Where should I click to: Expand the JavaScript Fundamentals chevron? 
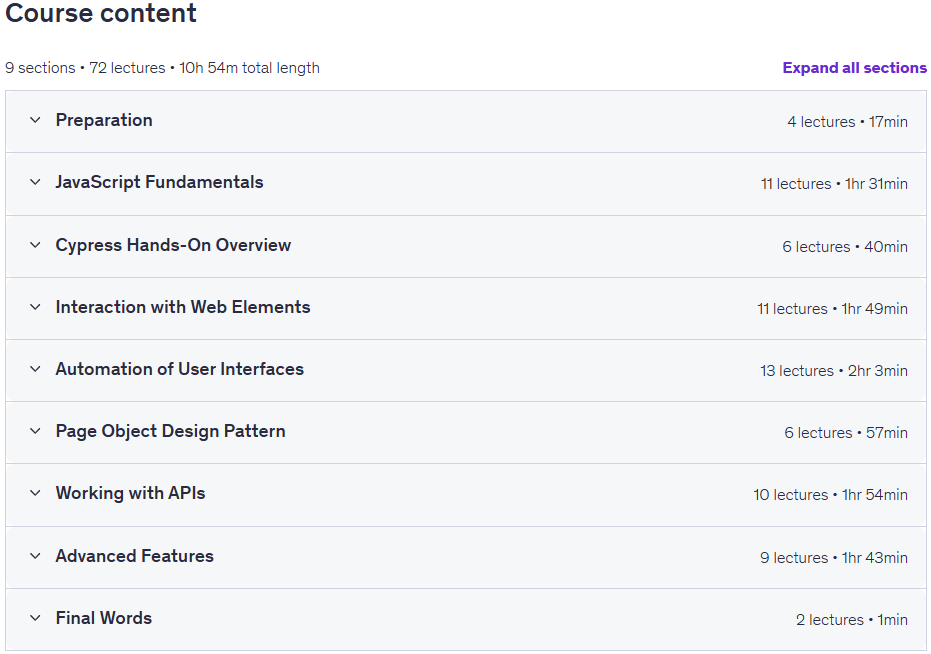coord(36,182)
